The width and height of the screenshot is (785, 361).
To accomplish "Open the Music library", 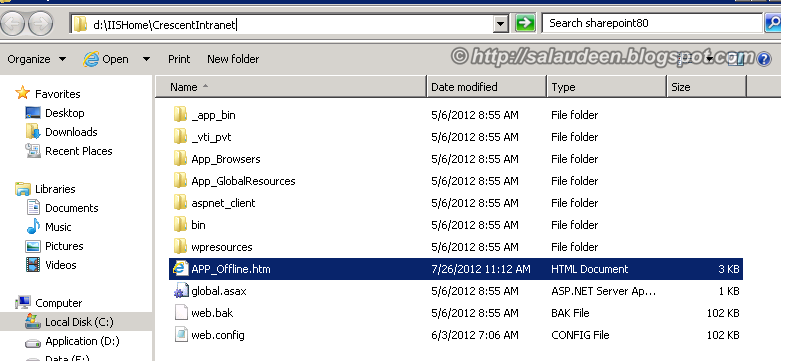I will click(x=58, y=227).
